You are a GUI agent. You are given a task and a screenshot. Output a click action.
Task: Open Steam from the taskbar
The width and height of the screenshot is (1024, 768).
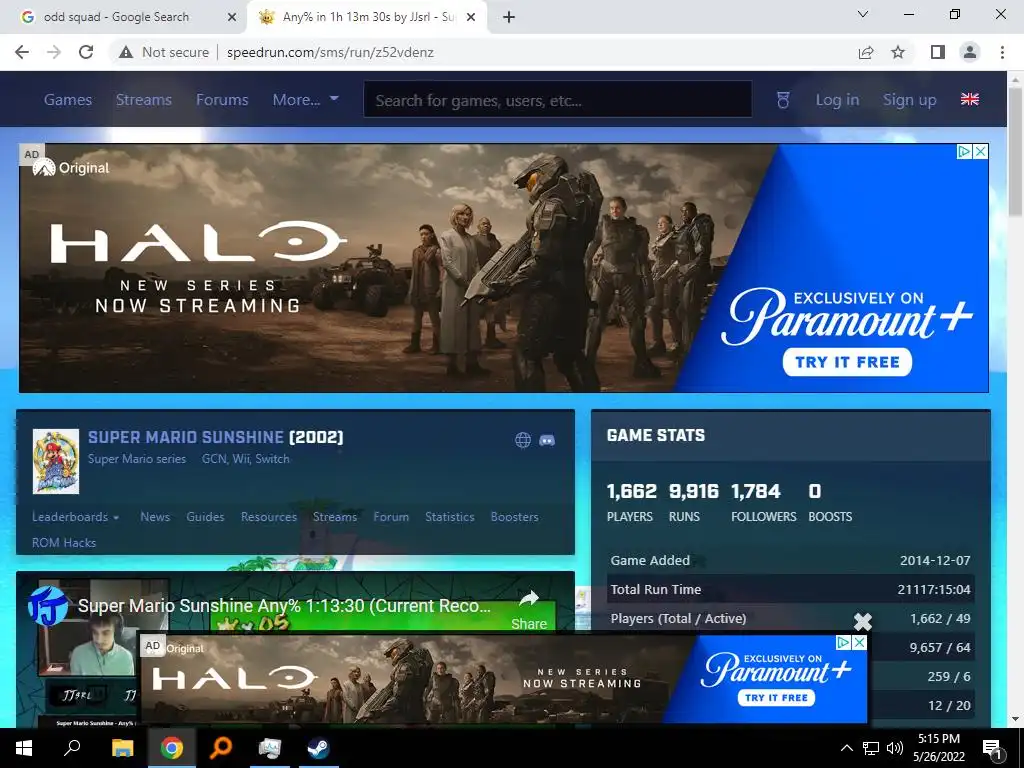(x=319, y=748)
